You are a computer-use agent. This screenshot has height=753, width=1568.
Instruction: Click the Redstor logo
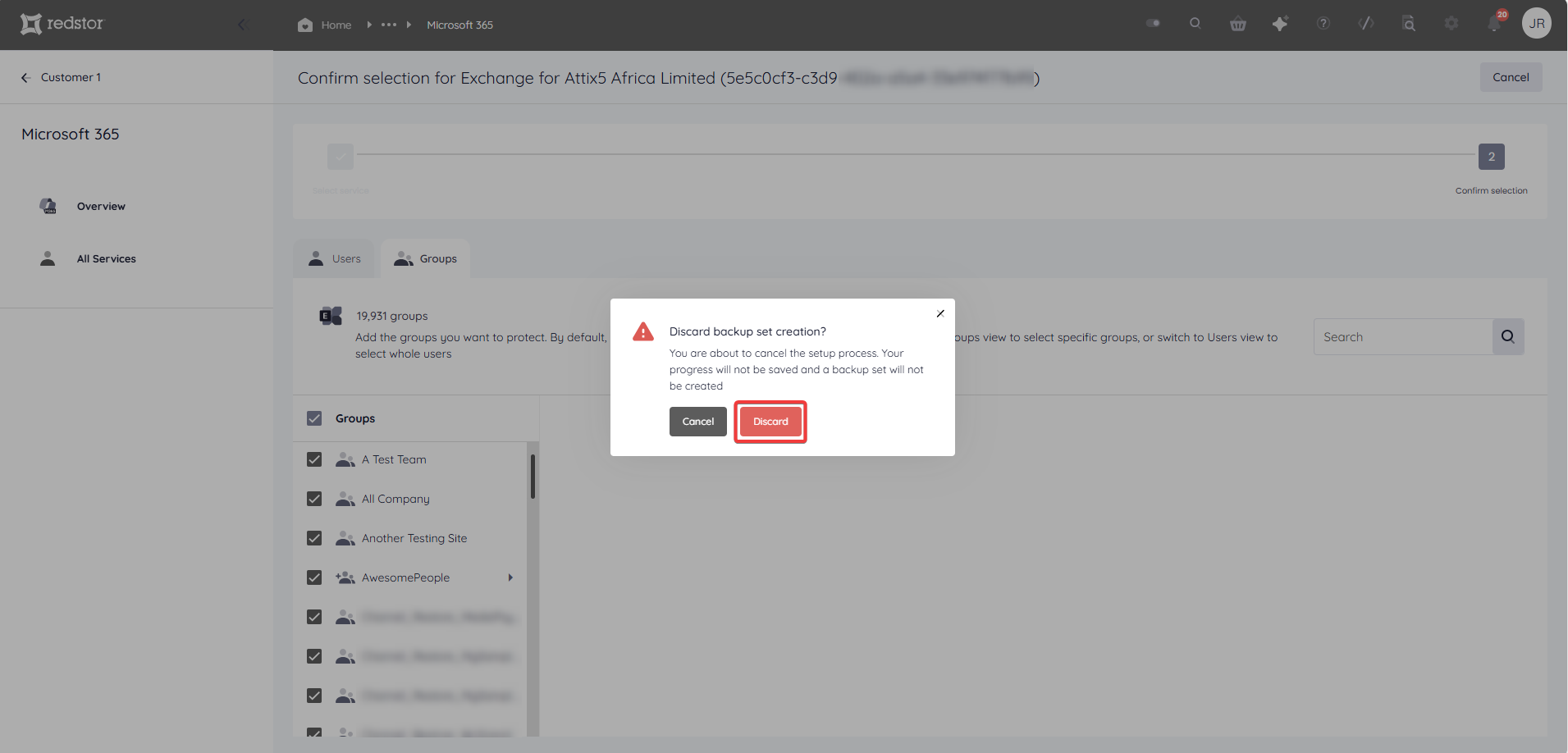62,24
